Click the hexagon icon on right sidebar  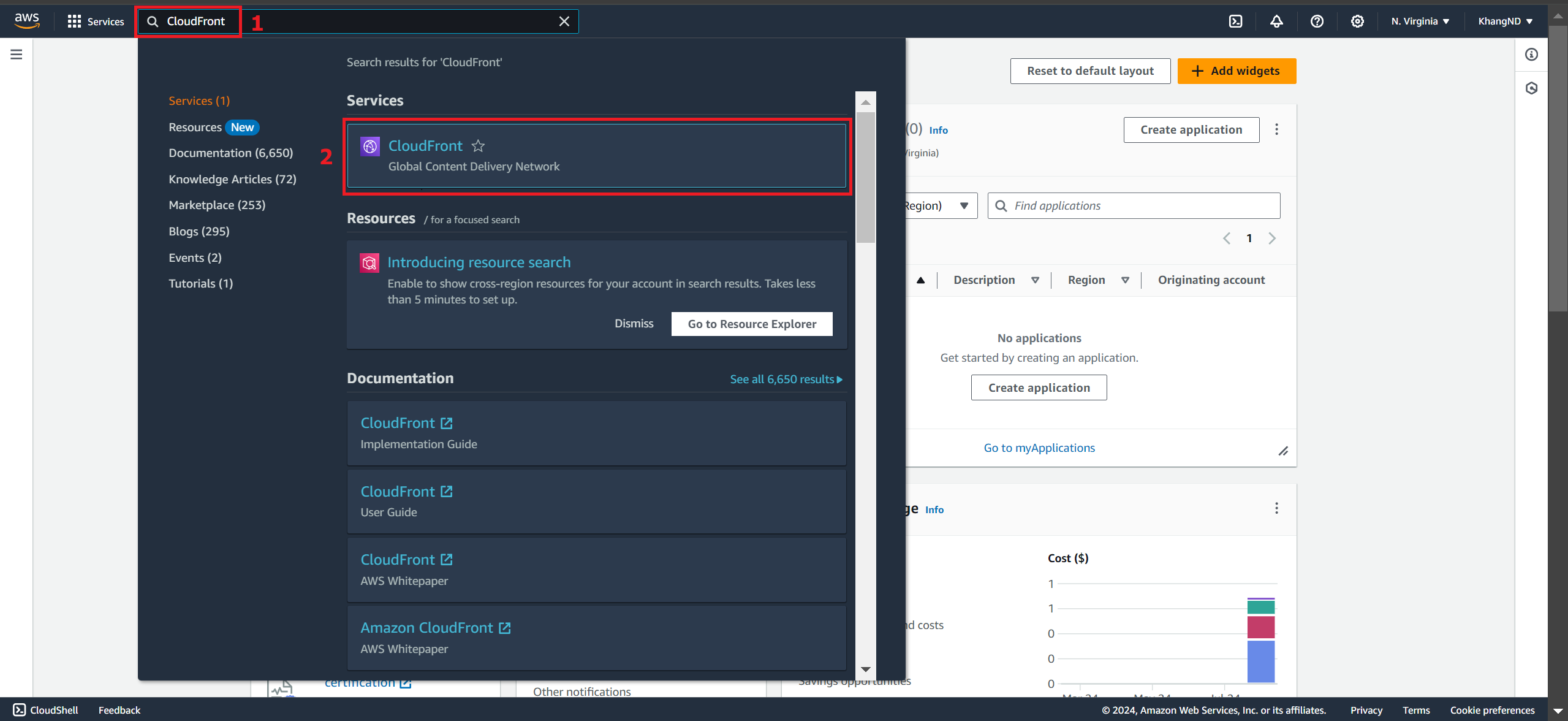coord(1531,88)
